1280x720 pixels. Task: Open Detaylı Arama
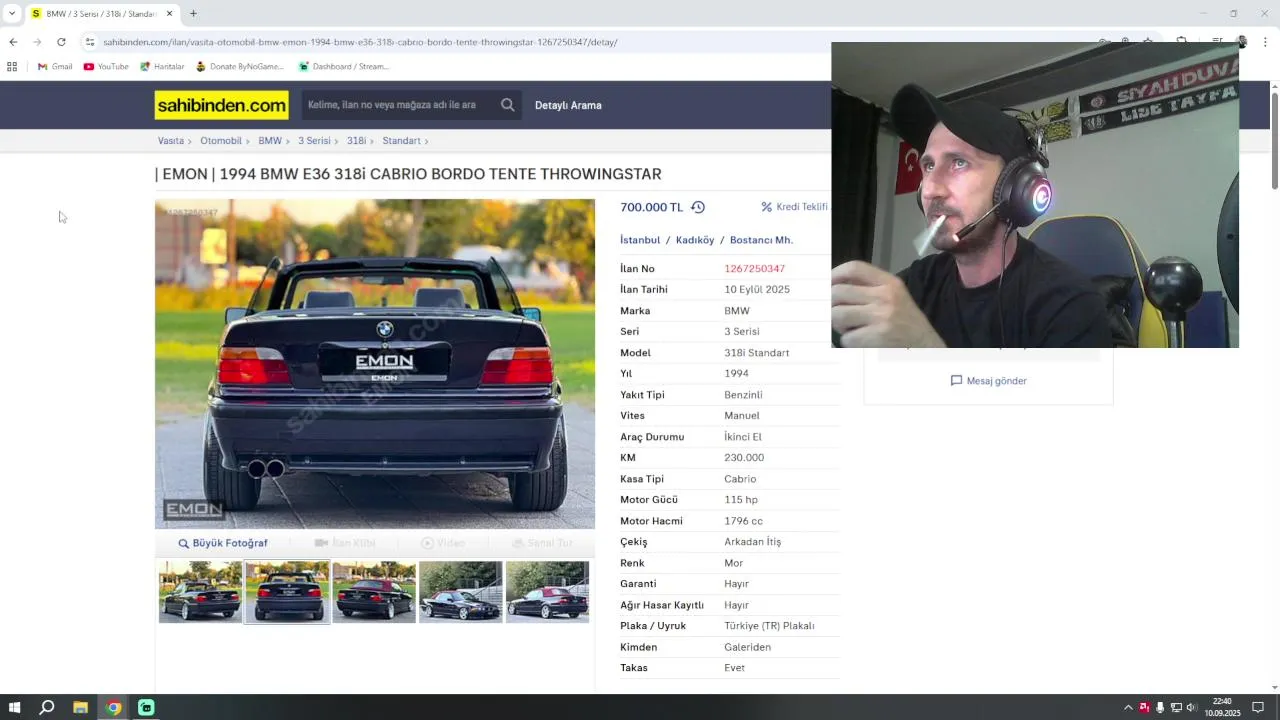point(568,105)
